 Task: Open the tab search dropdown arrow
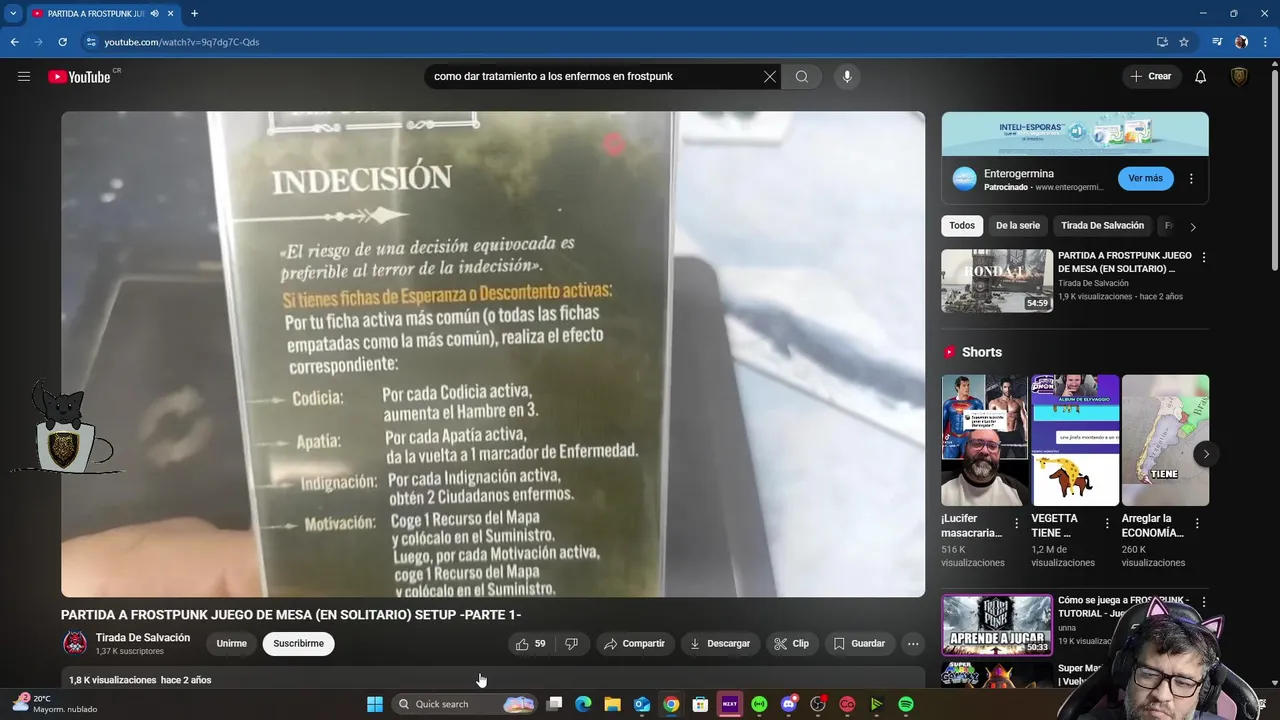[x=13, y=14]
